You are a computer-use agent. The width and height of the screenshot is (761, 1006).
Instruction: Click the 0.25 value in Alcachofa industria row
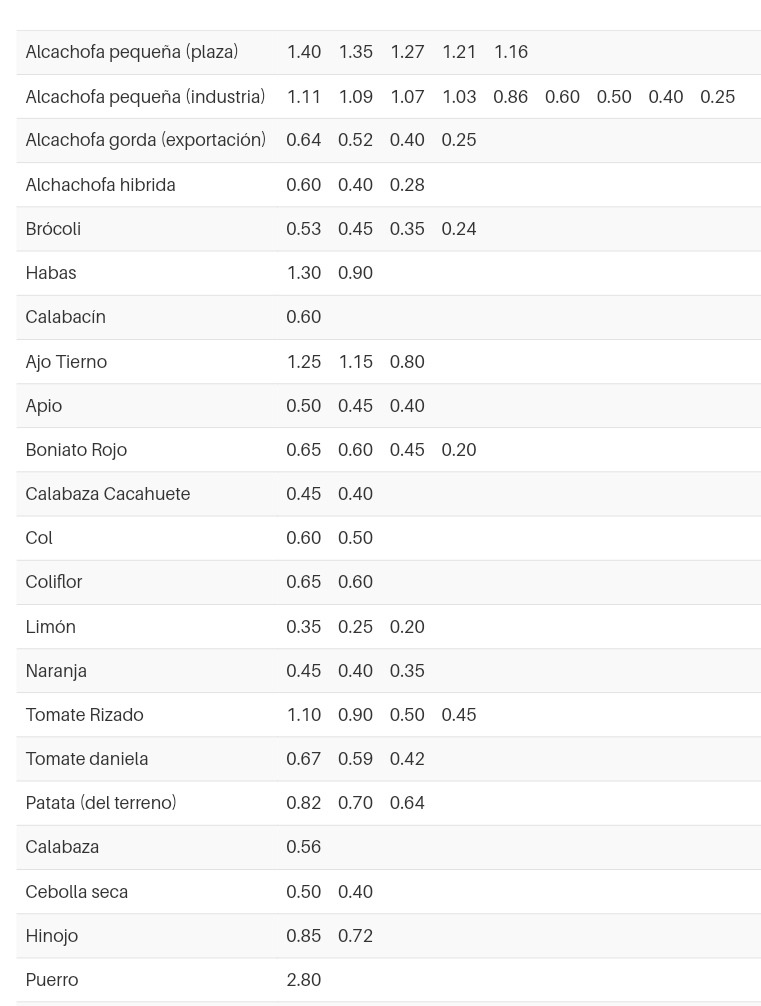pyautogui.click(x=717, y=97)
